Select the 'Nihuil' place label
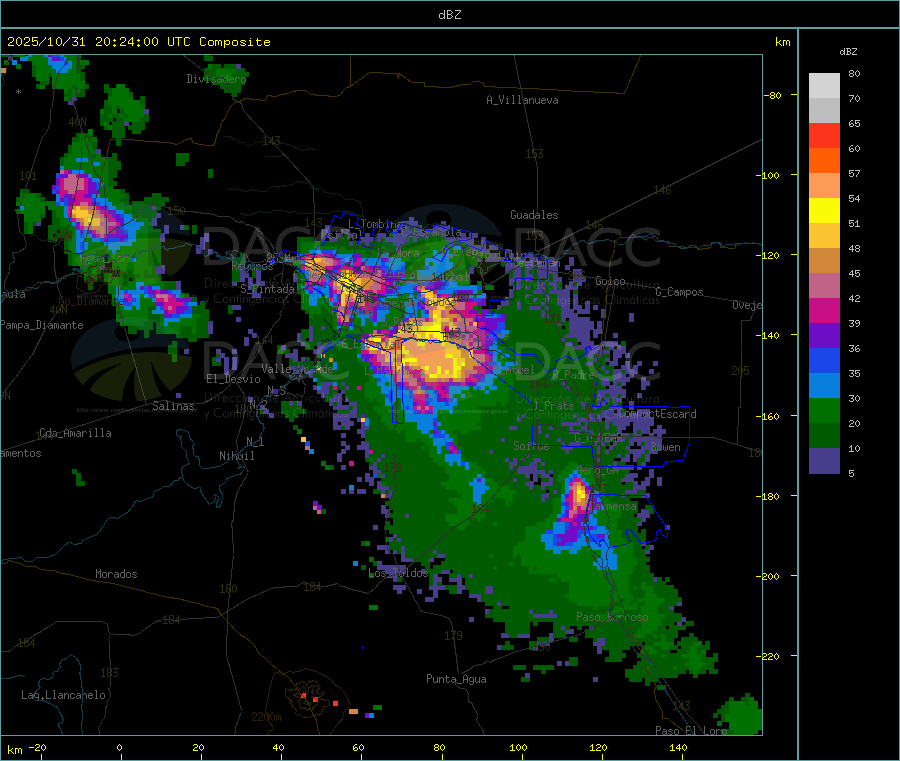This screenshot has width=900, height=761. tap(236, 456)
